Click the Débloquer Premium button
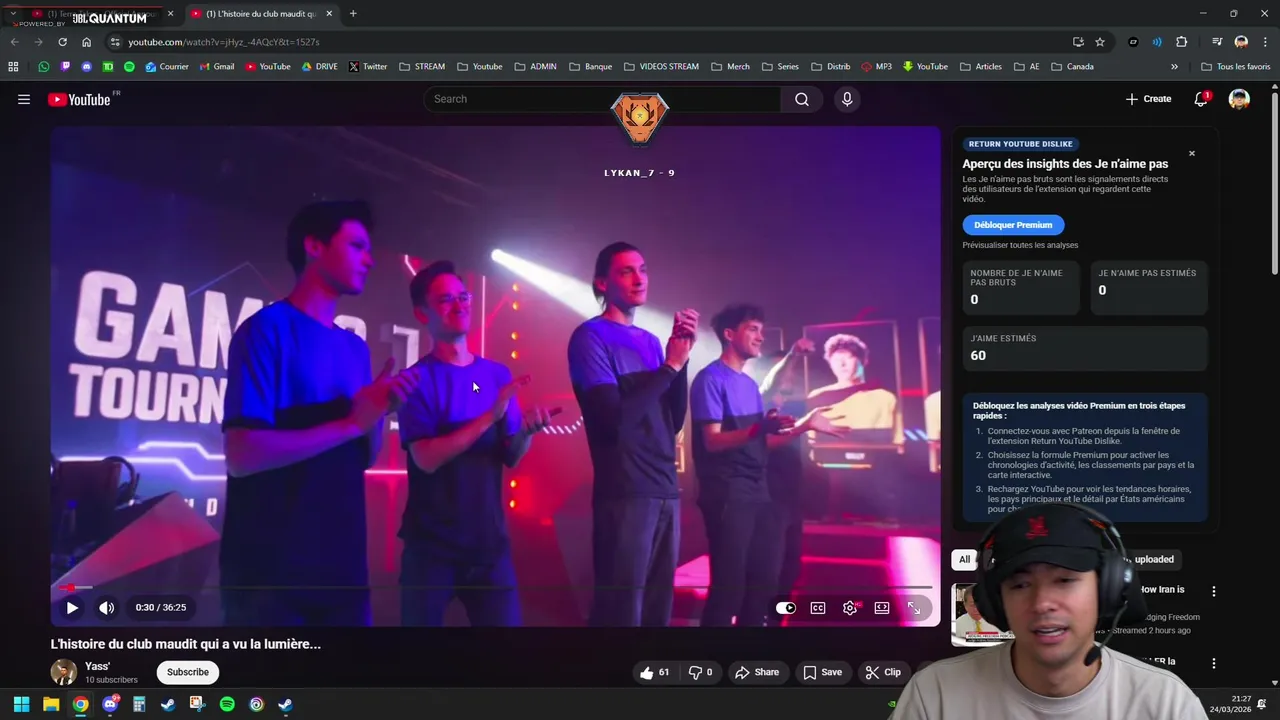Image resolution: width=1280 pixels, height=720 pixels. 1013,225
